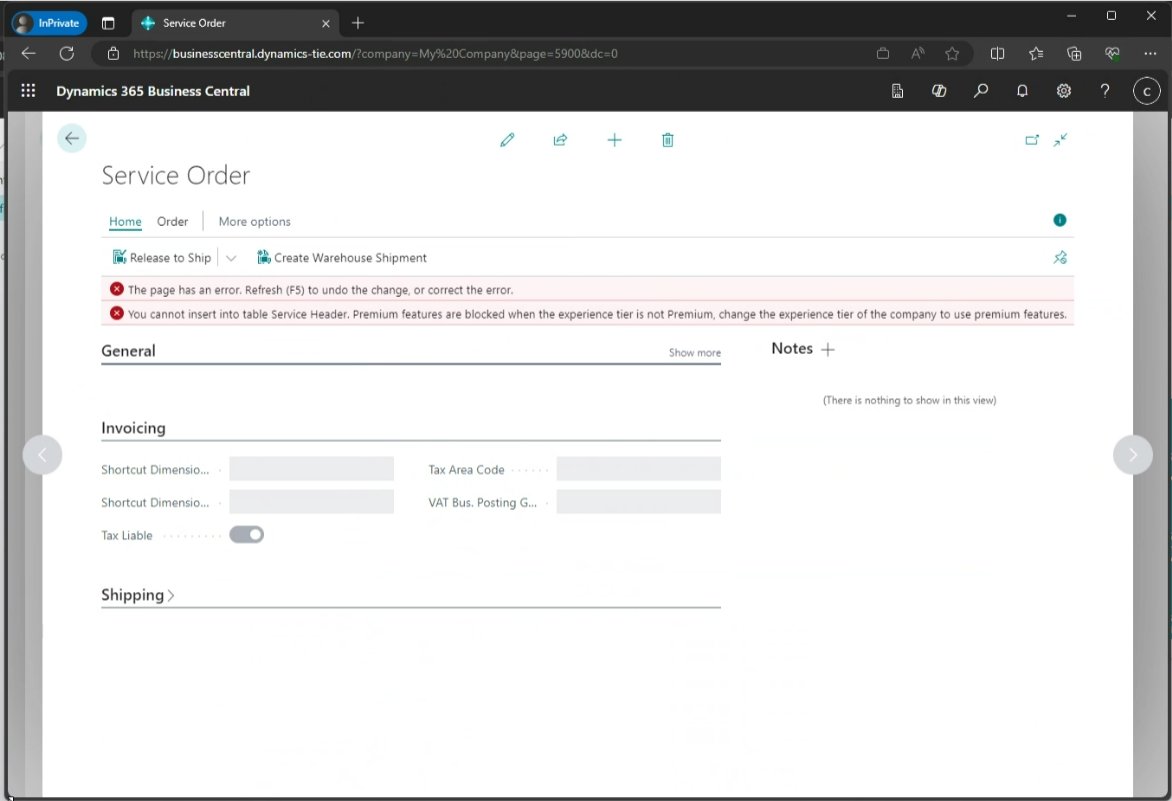The image size is (1172, 801).
Task: Click the VAT Bus. Posting Group field
Action: tap(638, 501)
